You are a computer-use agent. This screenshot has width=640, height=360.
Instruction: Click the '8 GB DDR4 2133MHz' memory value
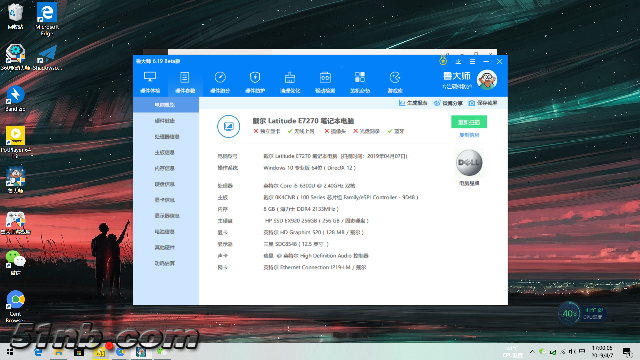[301, 209]
